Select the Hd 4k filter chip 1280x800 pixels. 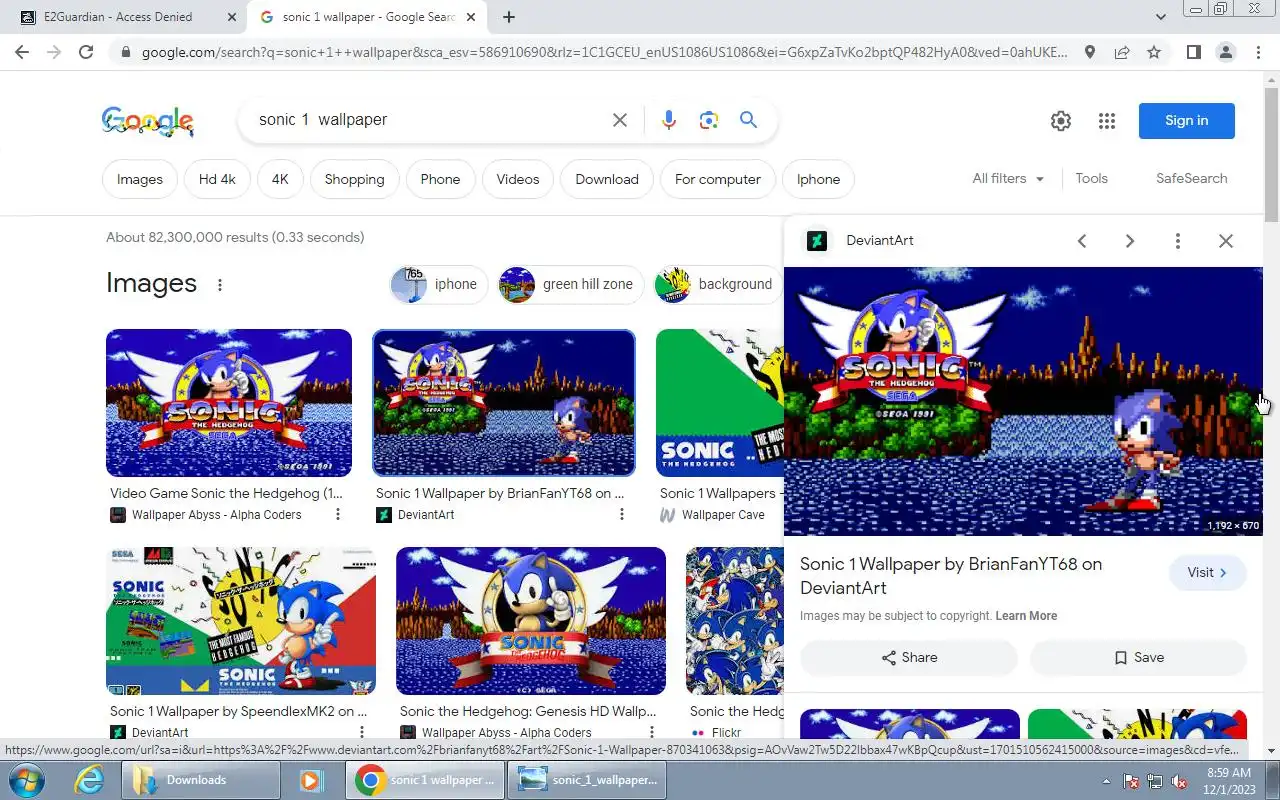coord(217,179)
